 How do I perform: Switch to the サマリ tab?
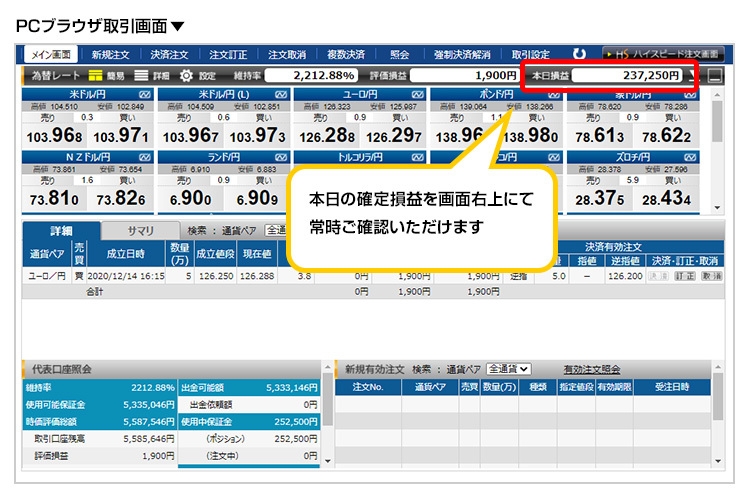[x=139, y=230]
